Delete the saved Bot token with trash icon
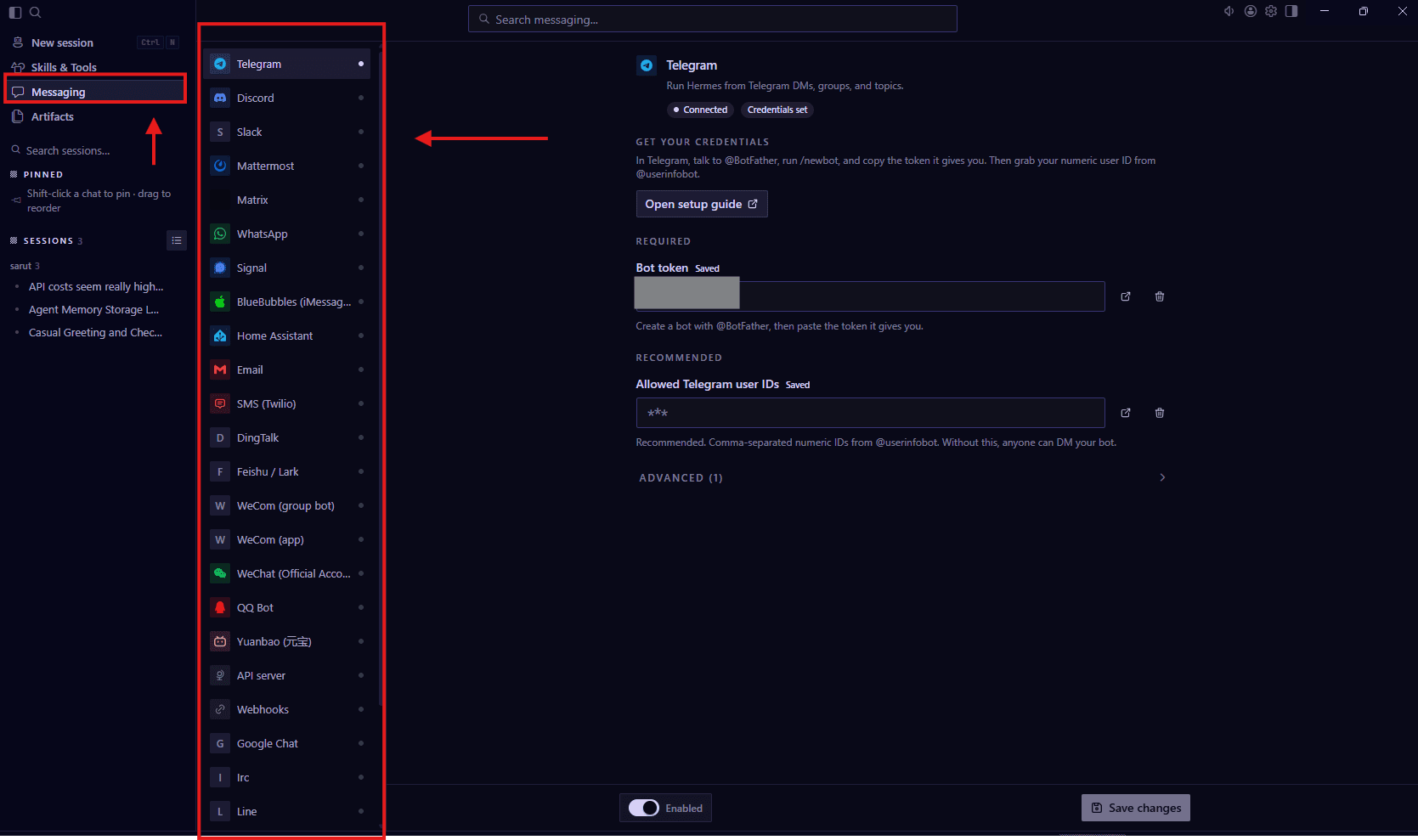Viewport: 1418px width, 840px height. pyautogui.click(x=1160, y=296)
